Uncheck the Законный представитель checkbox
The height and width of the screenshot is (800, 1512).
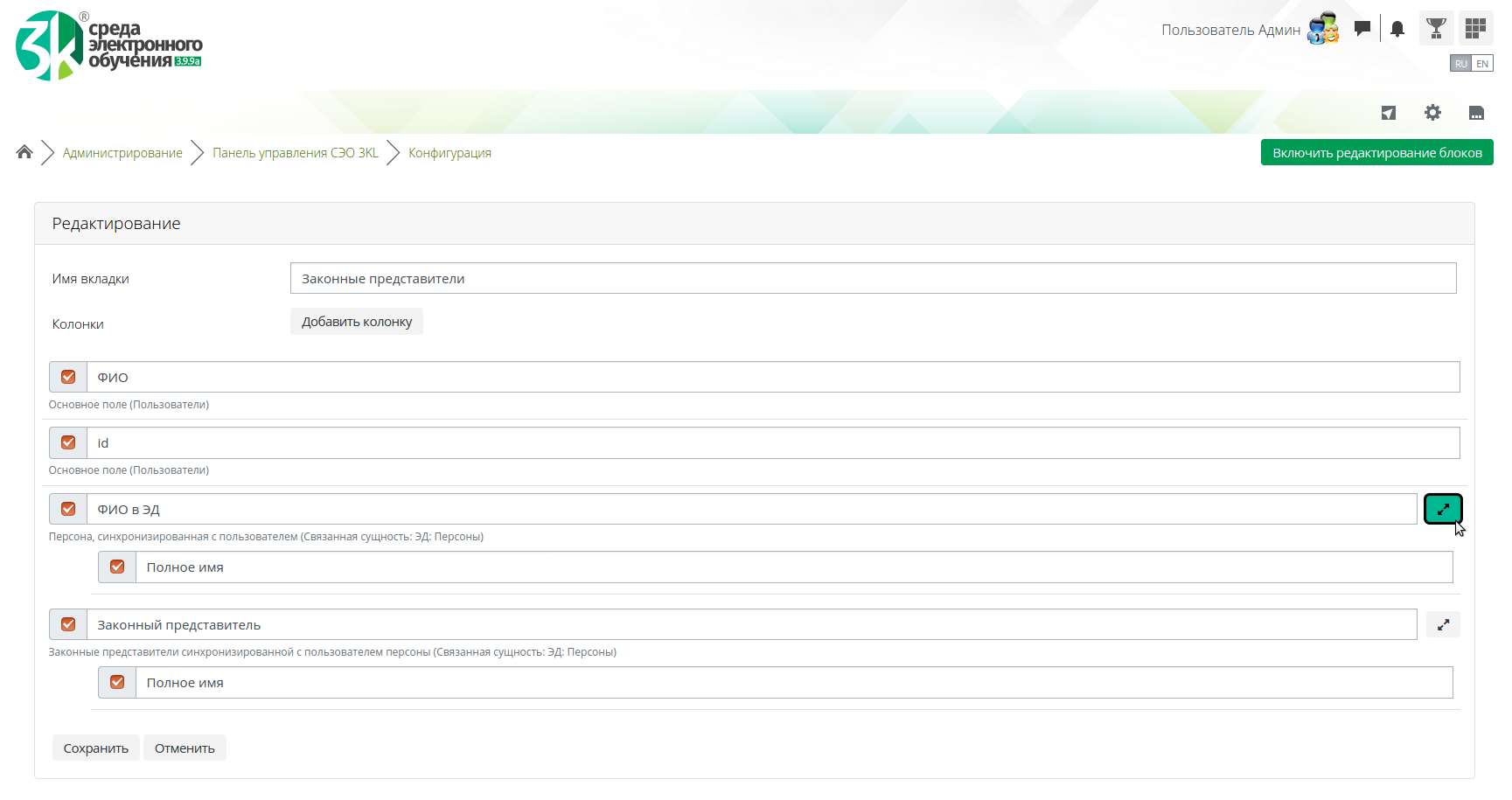[68, 624]
